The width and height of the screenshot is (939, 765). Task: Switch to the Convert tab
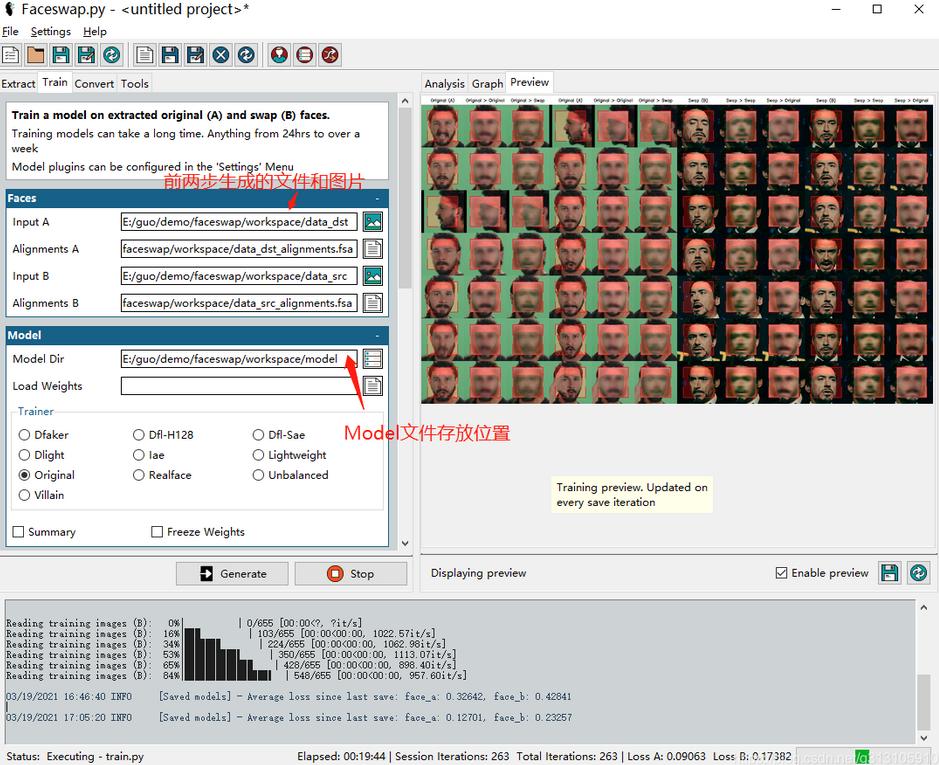(94, 84)
